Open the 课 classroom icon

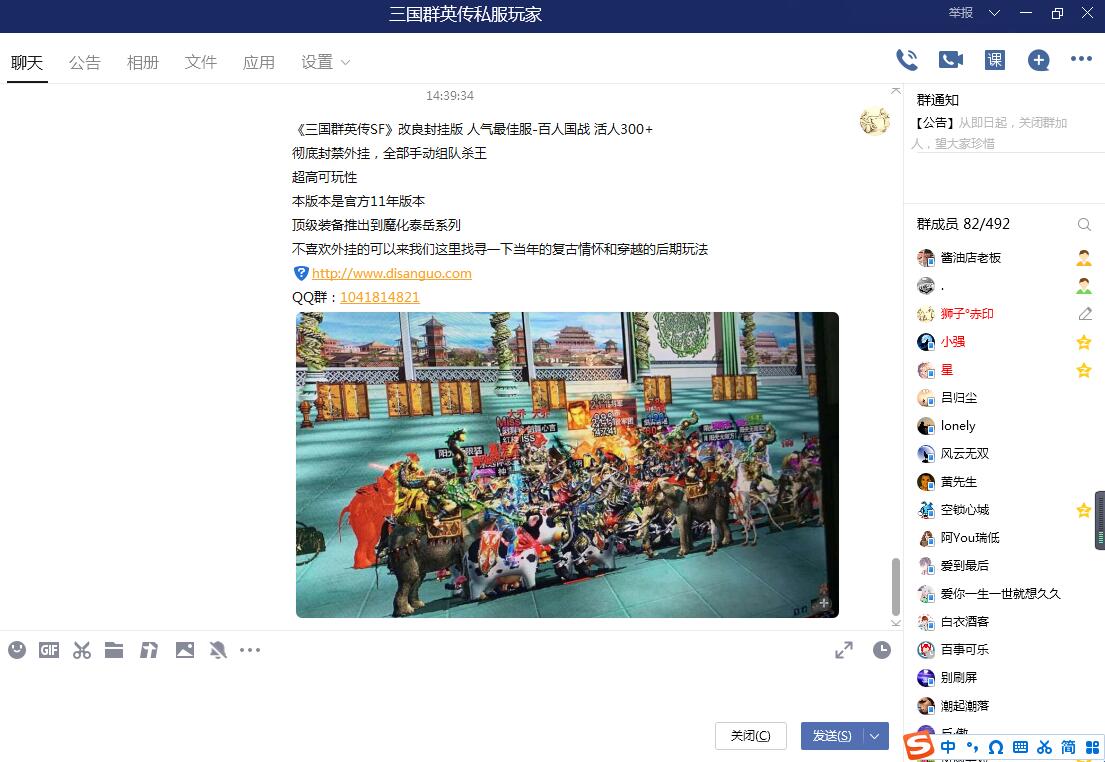pyautogui.click(x=995, y=60)
